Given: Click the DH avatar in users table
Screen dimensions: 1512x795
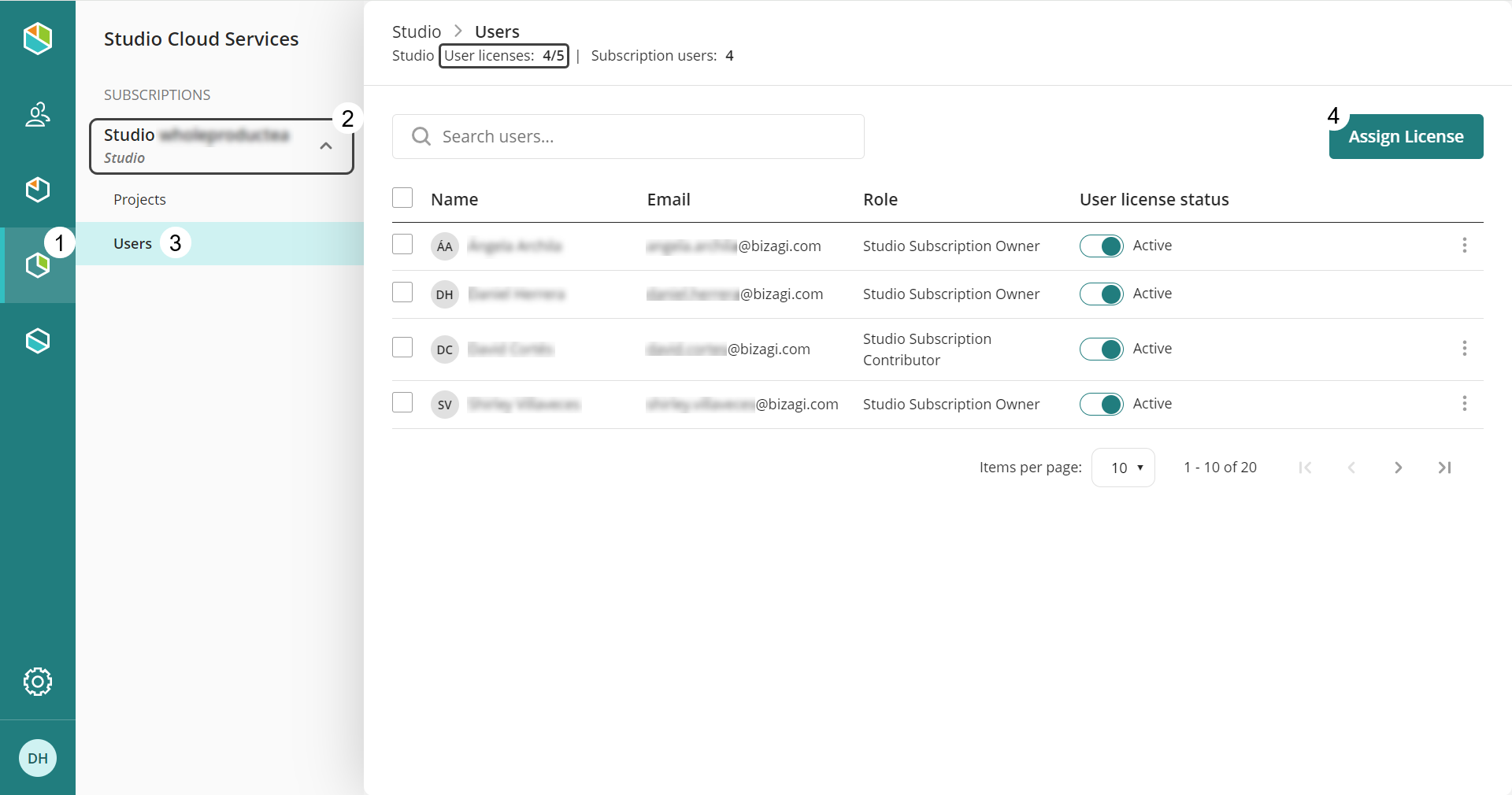Looking at the screenshot, I should [445, 294].
